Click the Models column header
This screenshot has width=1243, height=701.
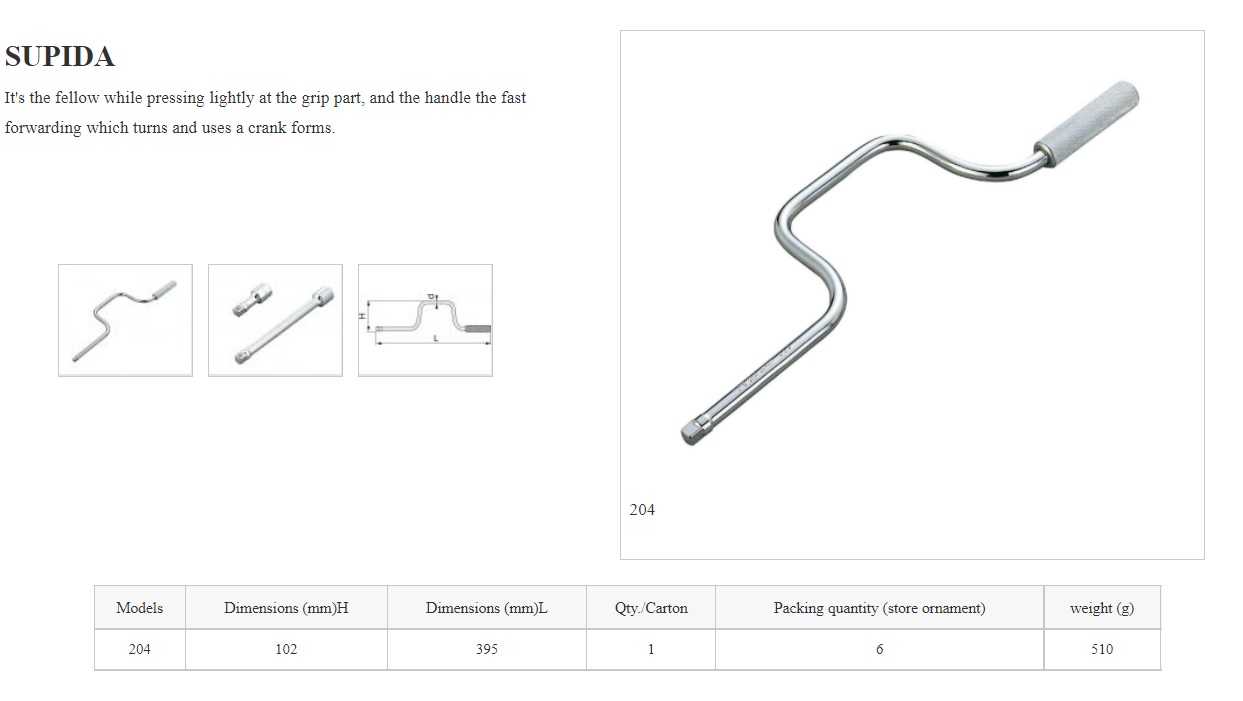click(x=139, y=608)
